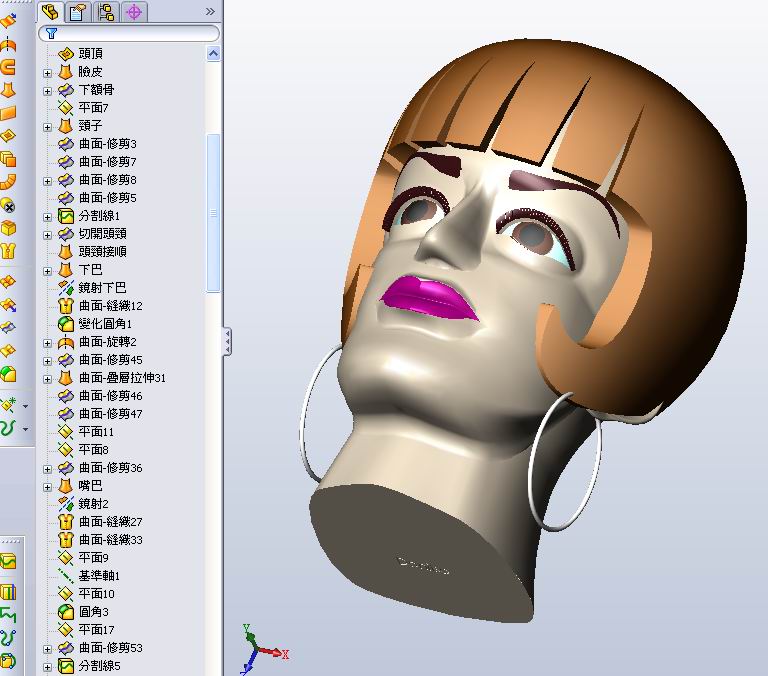Click the fillet icon beside 圓角3

[x=66, y=612]
